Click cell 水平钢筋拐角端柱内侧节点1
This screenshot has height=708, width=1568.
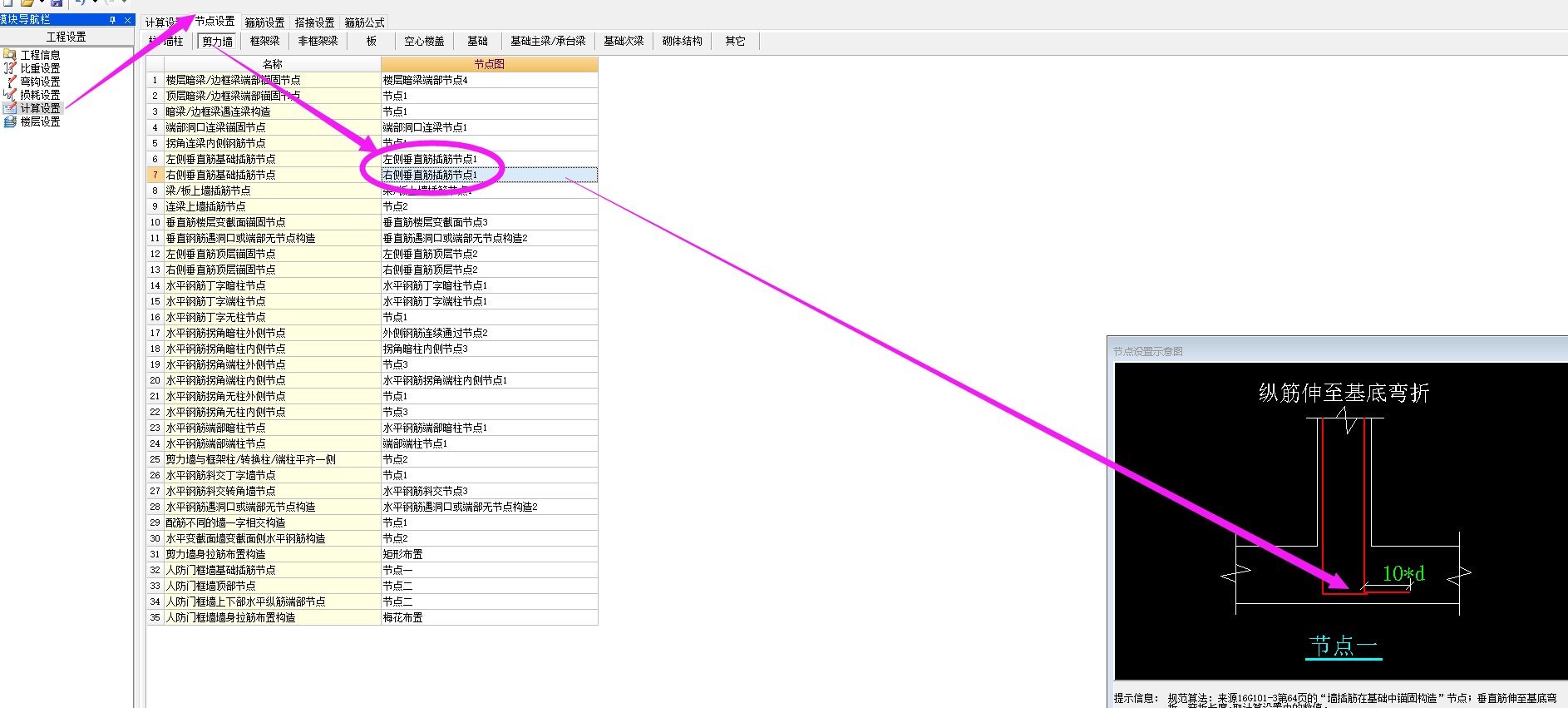click(x=489, y=380)
